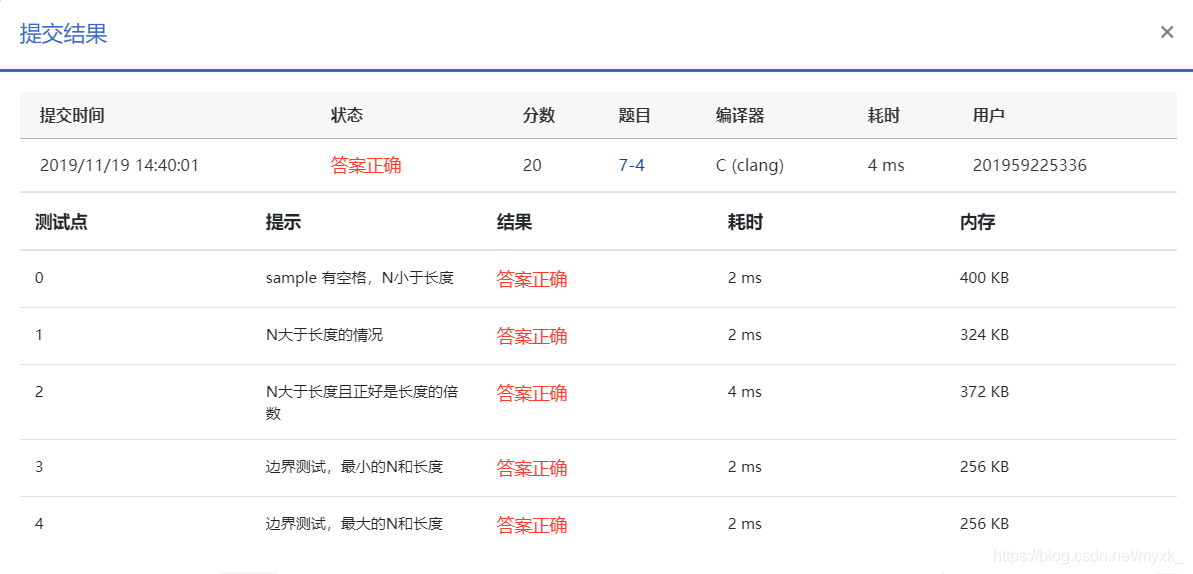Click the submission status 答案正确 in summary row
1193x574 pixels.
click(x=366, y=165)
